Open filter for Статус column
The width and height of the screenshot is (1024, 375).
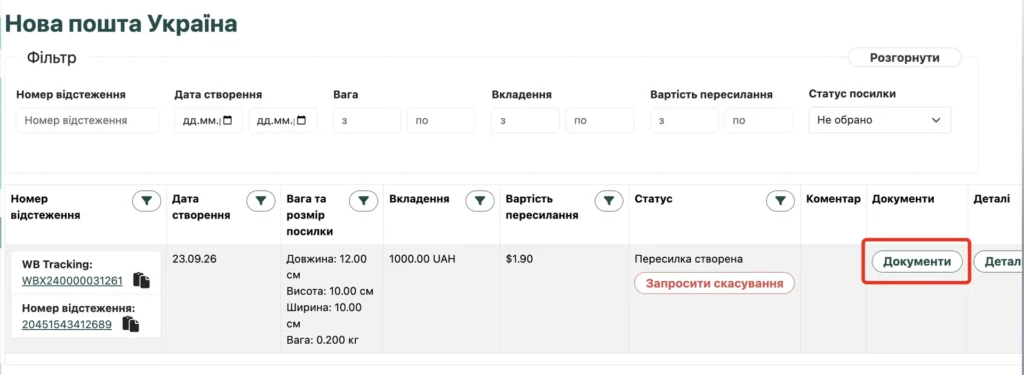780,202
